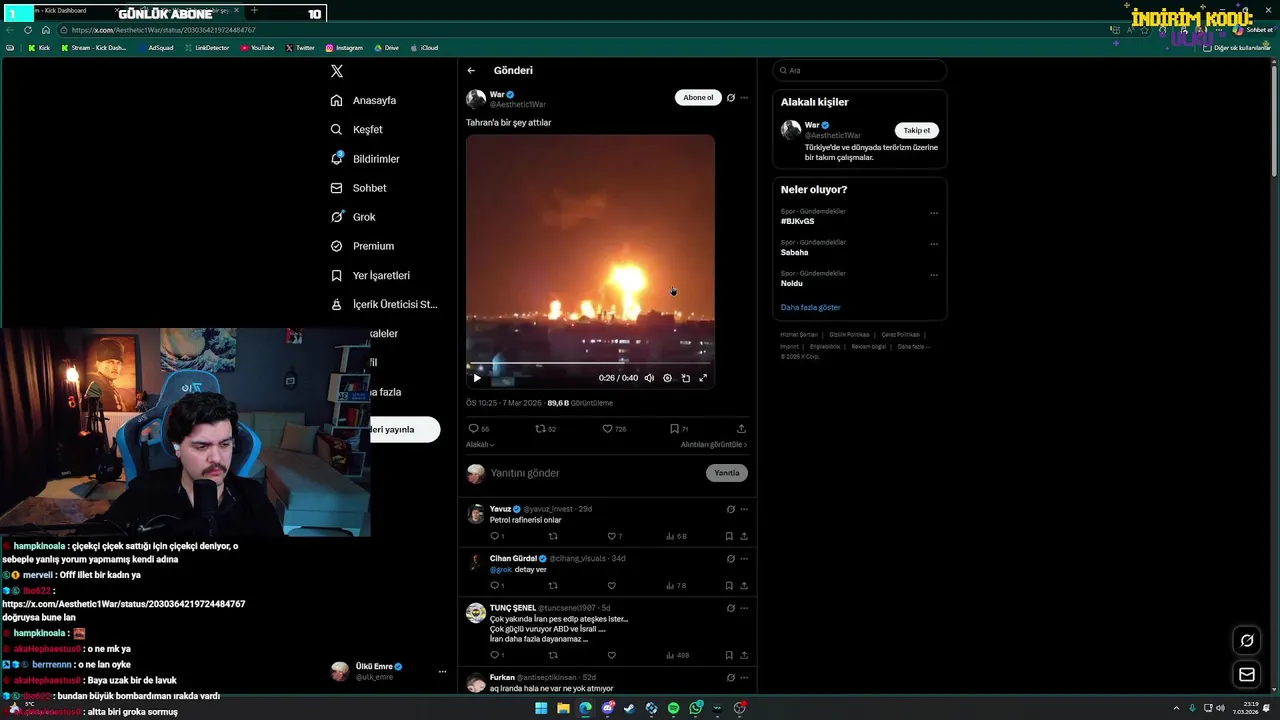This screenshot has width=1280, height=720.
Task: Click the @grok mention link
Action: click(x=500, y=570)
